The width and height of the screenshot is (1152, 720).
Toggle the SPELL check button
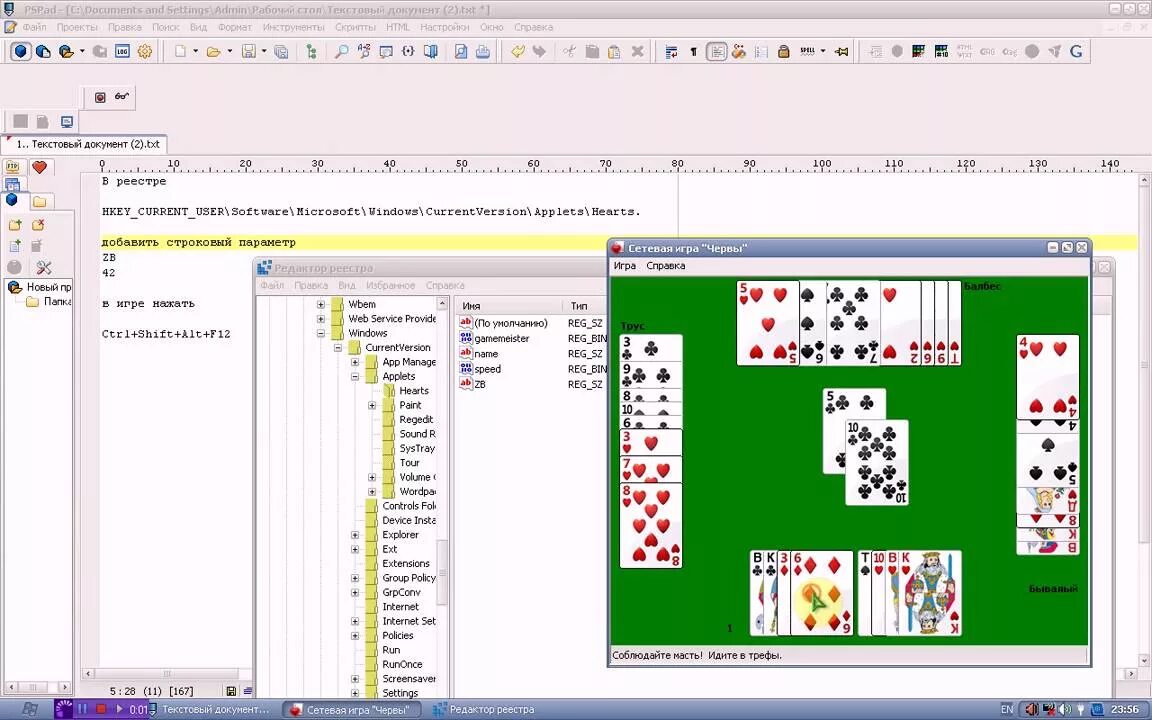tap(807, 51)
